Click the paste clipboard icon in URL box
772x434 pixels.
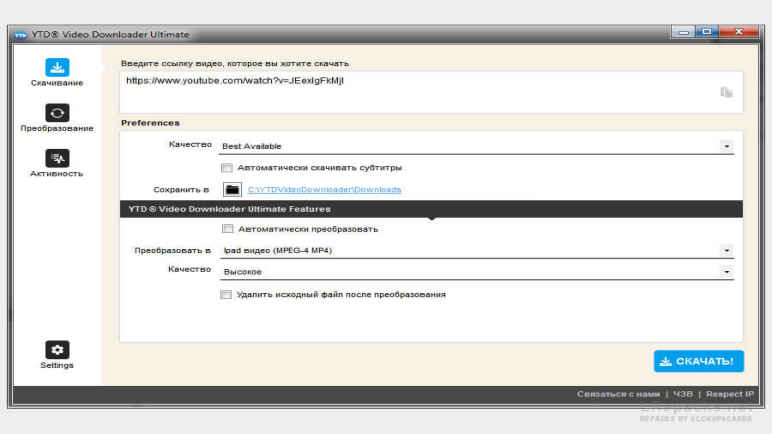pos(726,92)
